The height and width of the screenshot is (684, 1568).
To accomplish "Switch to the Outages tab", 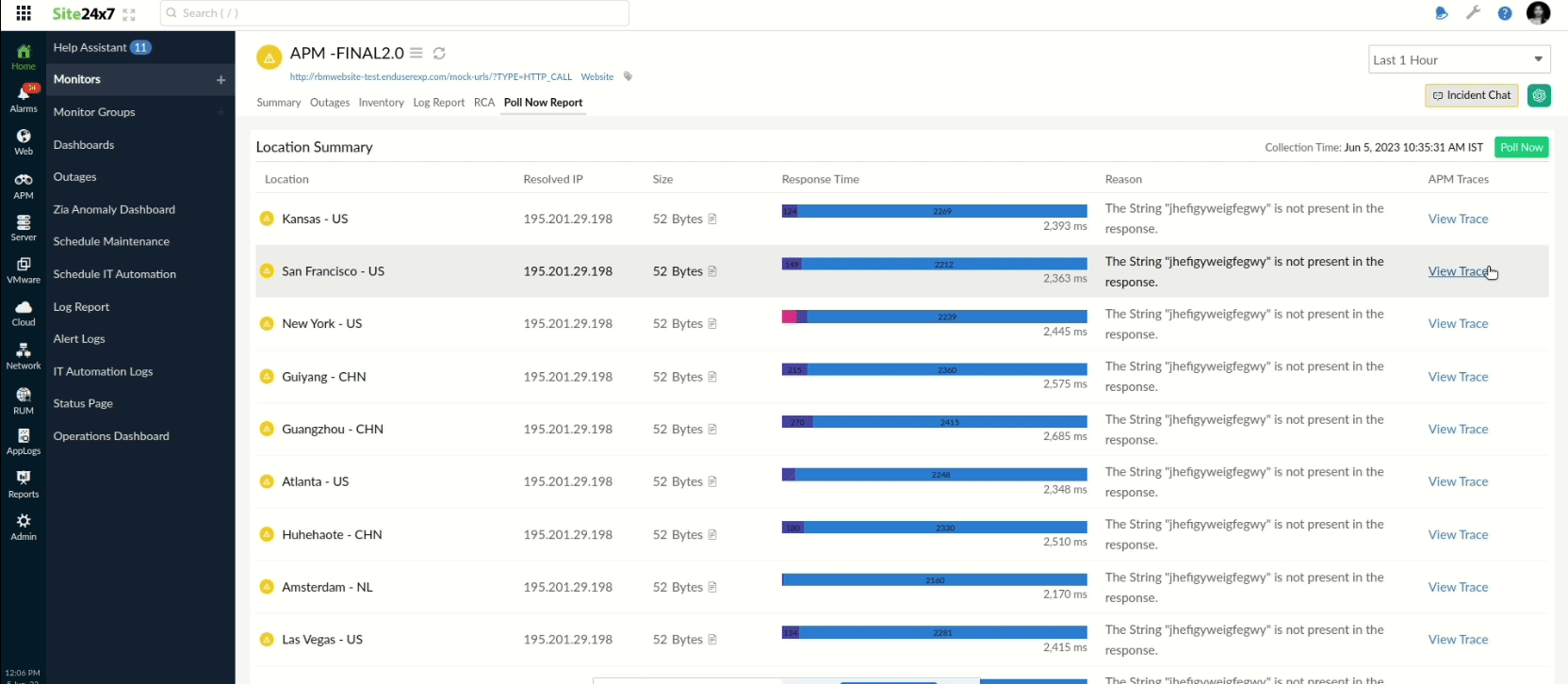I will point(330,103).
